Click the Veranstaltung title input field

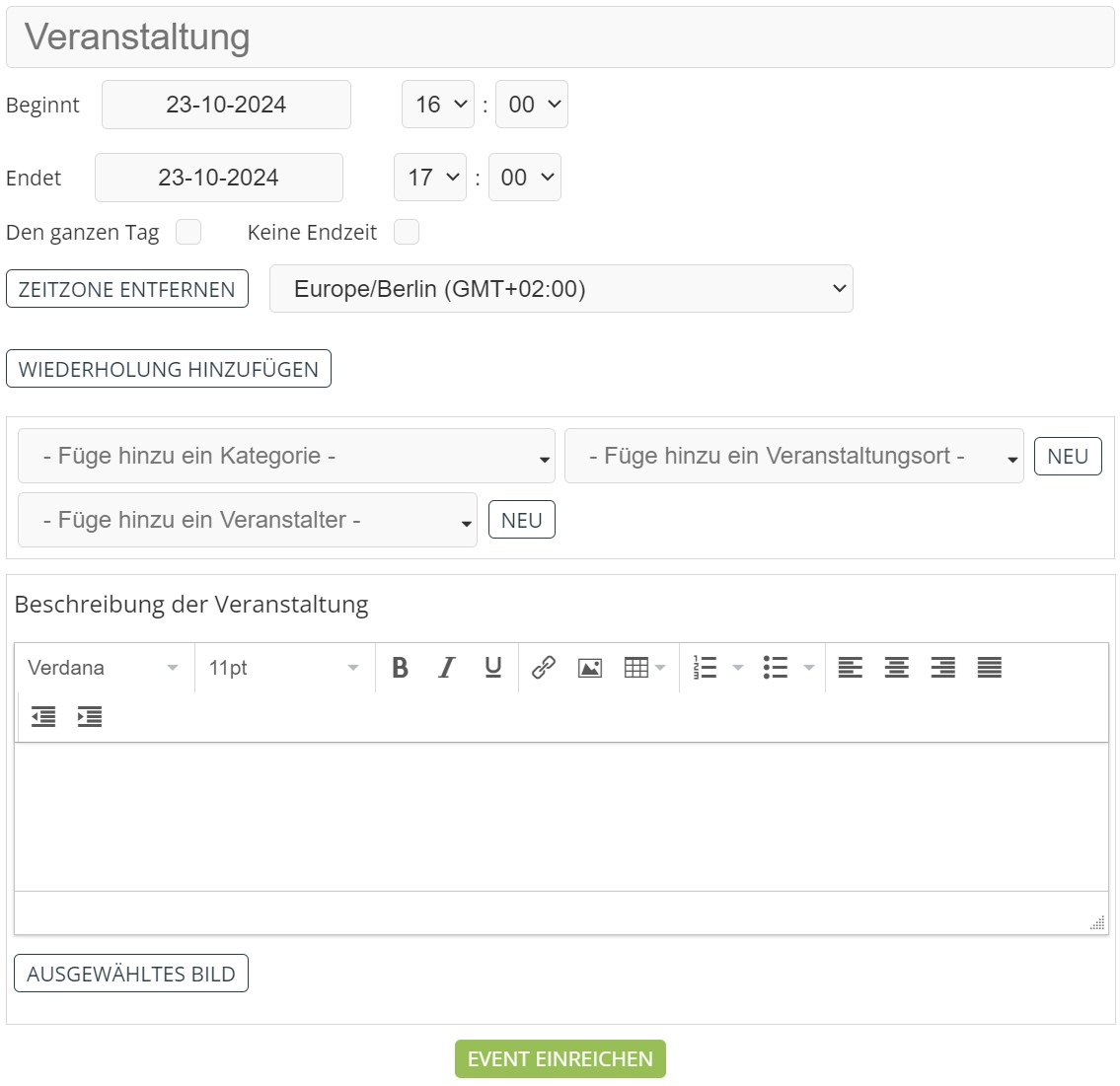click(x=560, y=37)
